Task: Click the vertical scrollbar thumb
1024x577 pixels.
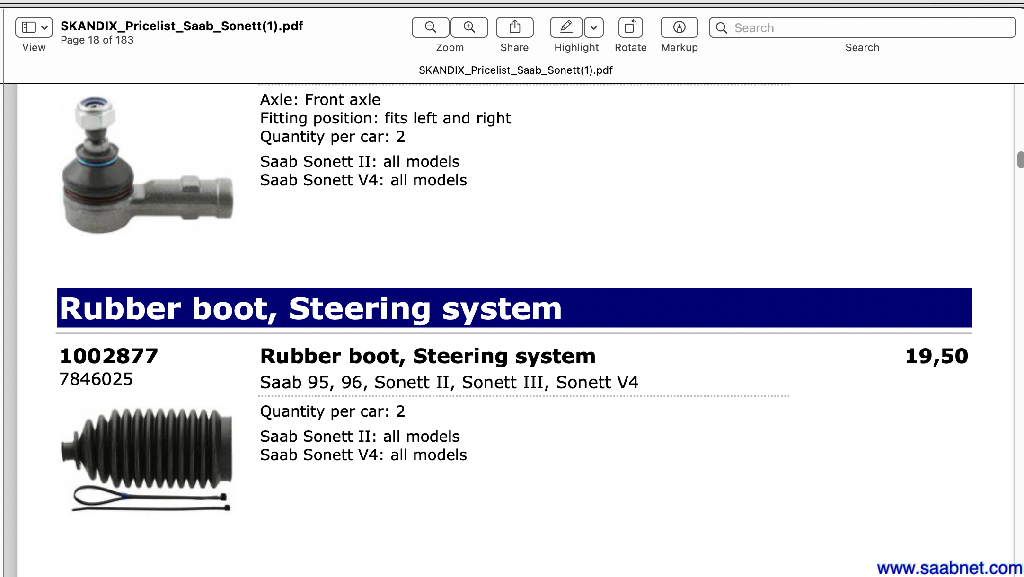Action: tap(1020, 159)
